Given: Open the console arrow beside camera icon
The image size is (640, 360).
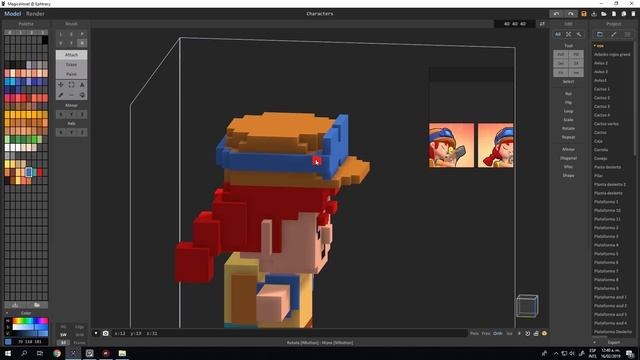Looking at the screenshot, I should point(96,333).
